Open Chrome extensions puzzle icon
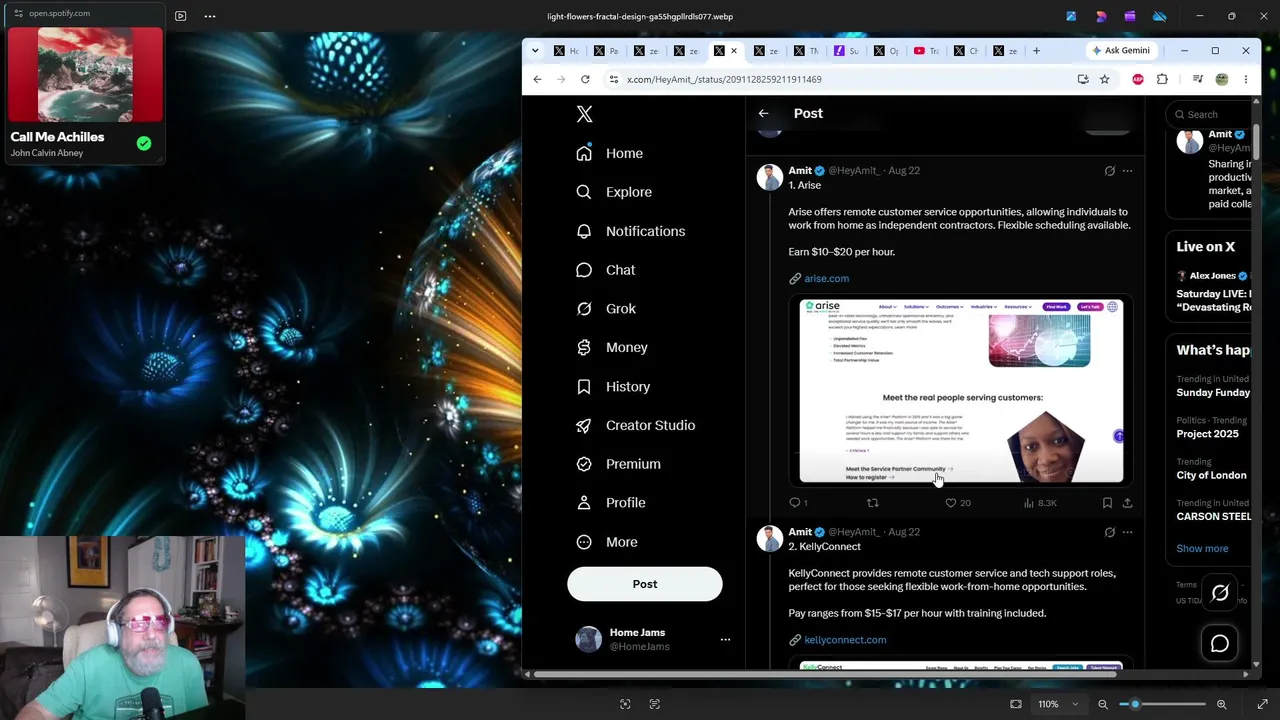The width and height of the screenshot is (1280, 720). coord(1162,79)
